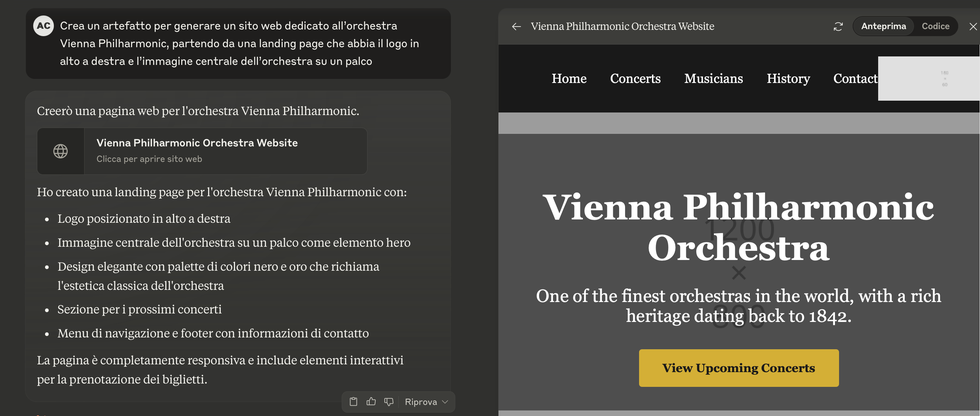
Task: Open the Riprova retry dropdown
Action: tap(426, 402)
